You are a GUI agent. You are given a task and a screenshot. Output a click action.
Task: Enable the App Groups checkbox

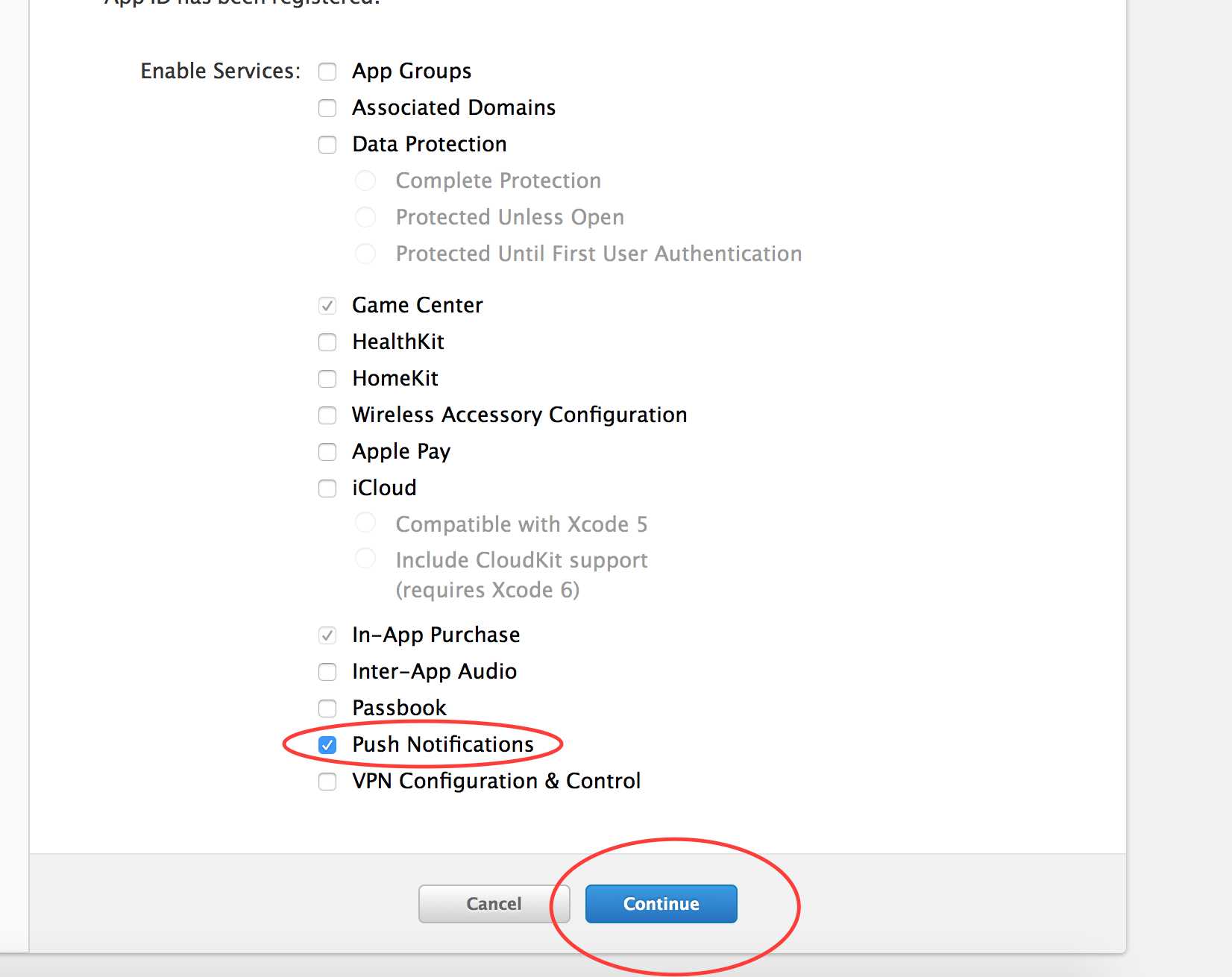tap(327, 72)
